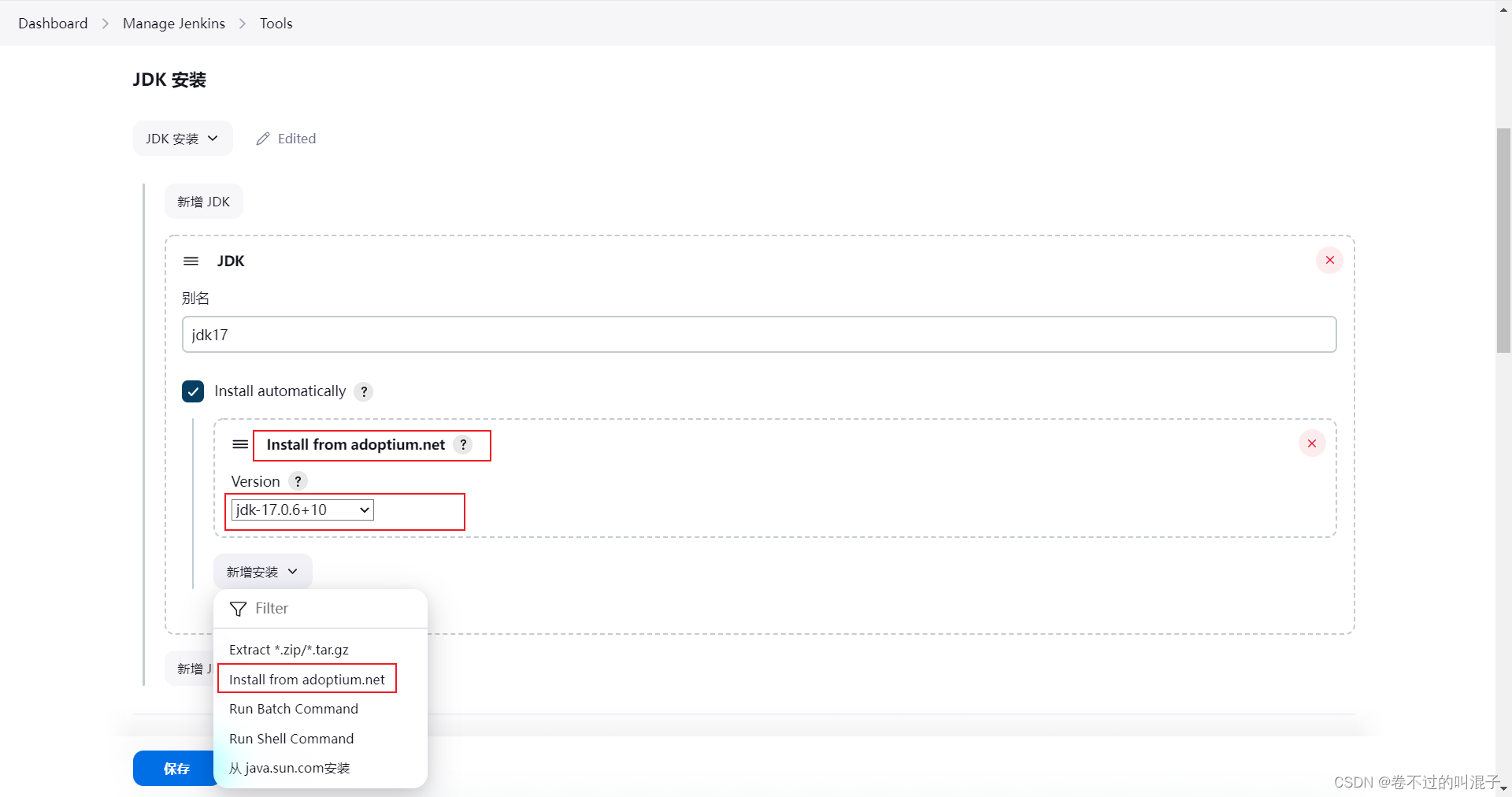Open the jdk-17.0.6+10 version select
The image size is (1512, 797).
302,510
